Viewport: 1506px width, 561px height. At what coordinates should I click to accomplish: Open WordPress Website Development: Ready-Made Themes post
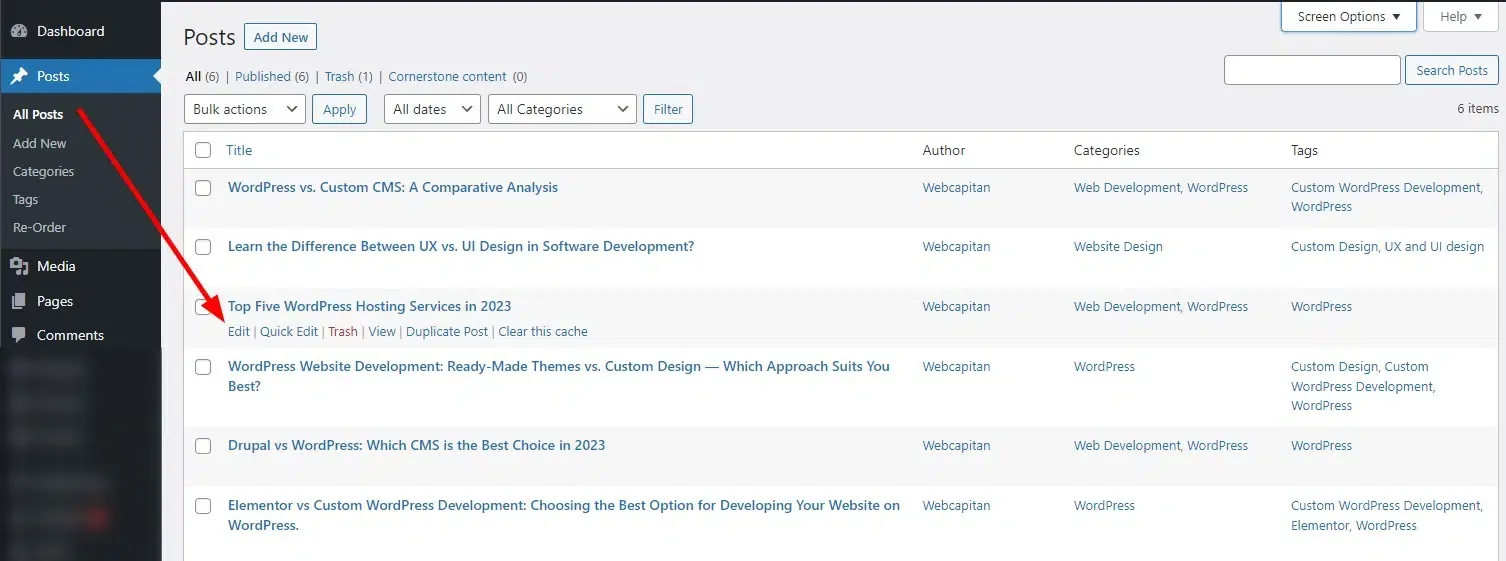(559, 376)
